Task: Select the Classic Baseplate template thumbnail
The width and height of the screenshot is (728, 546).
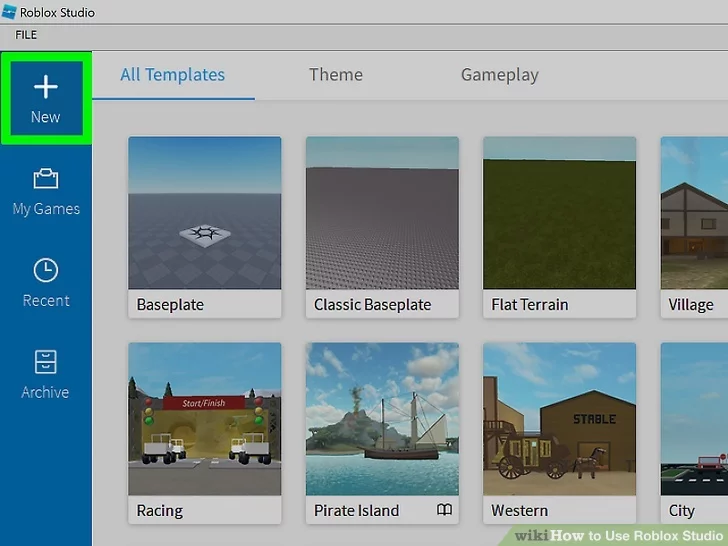Action: (382, 213)
